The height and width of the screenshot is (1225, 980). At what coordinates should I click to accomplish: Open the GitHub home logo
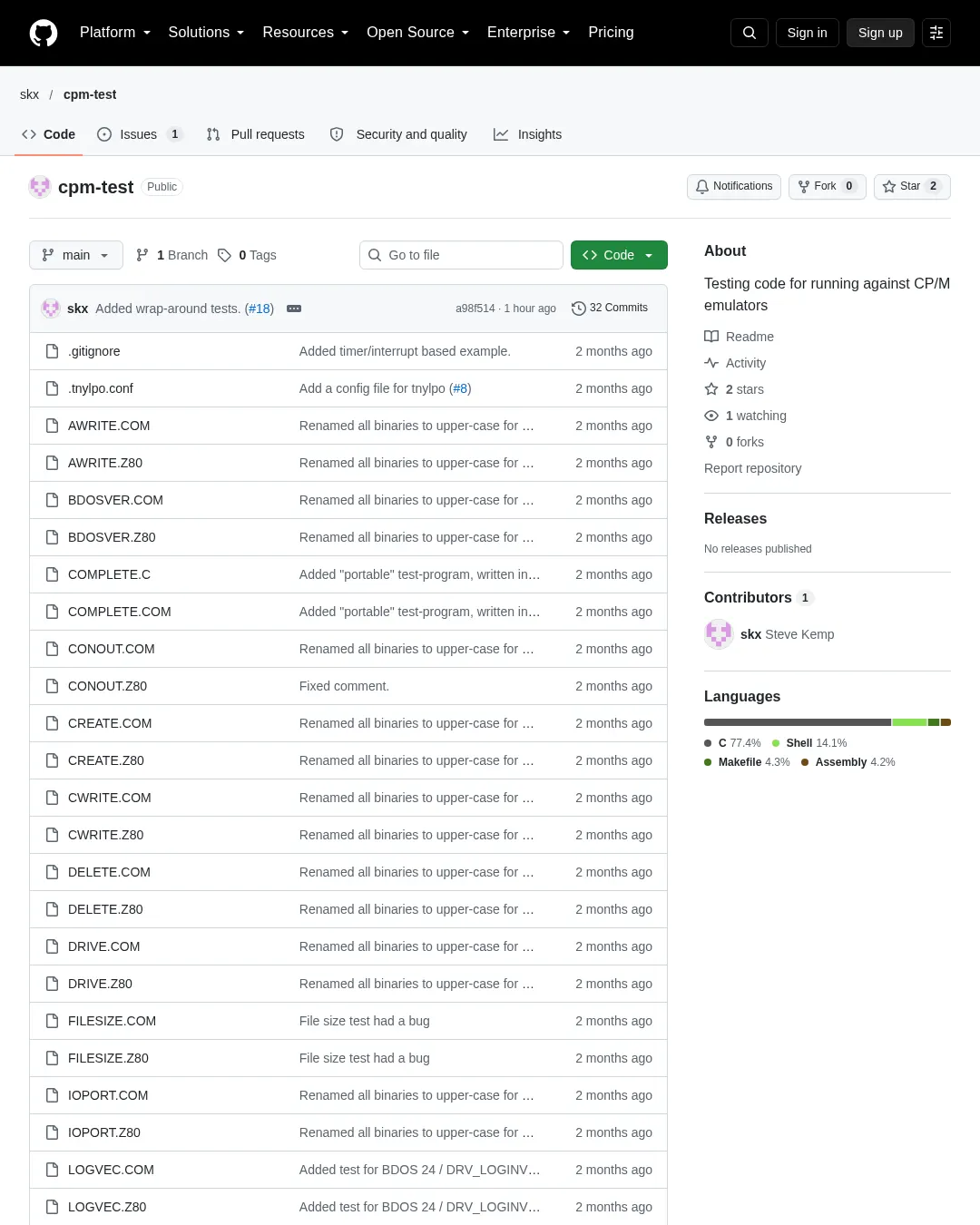pos(44,33)
